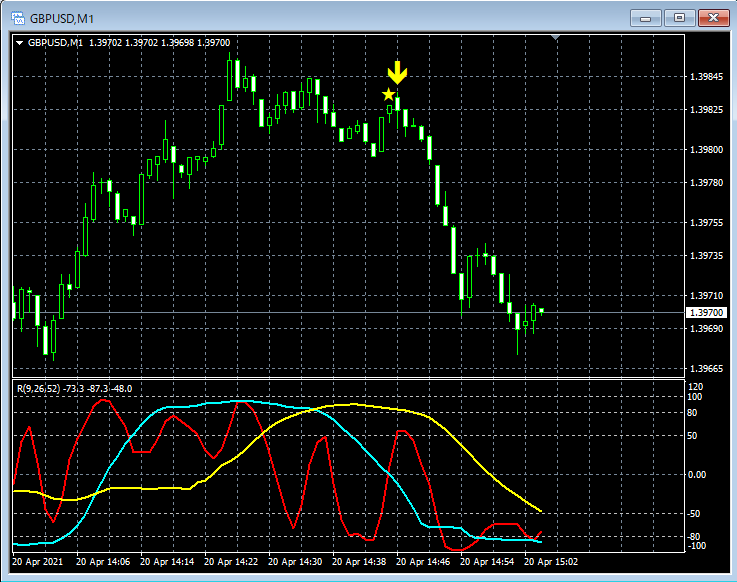Maximize the GBPUSD,M1 chart window
Viewport: 737px width, 582px height.
click(x=679, y=18)
